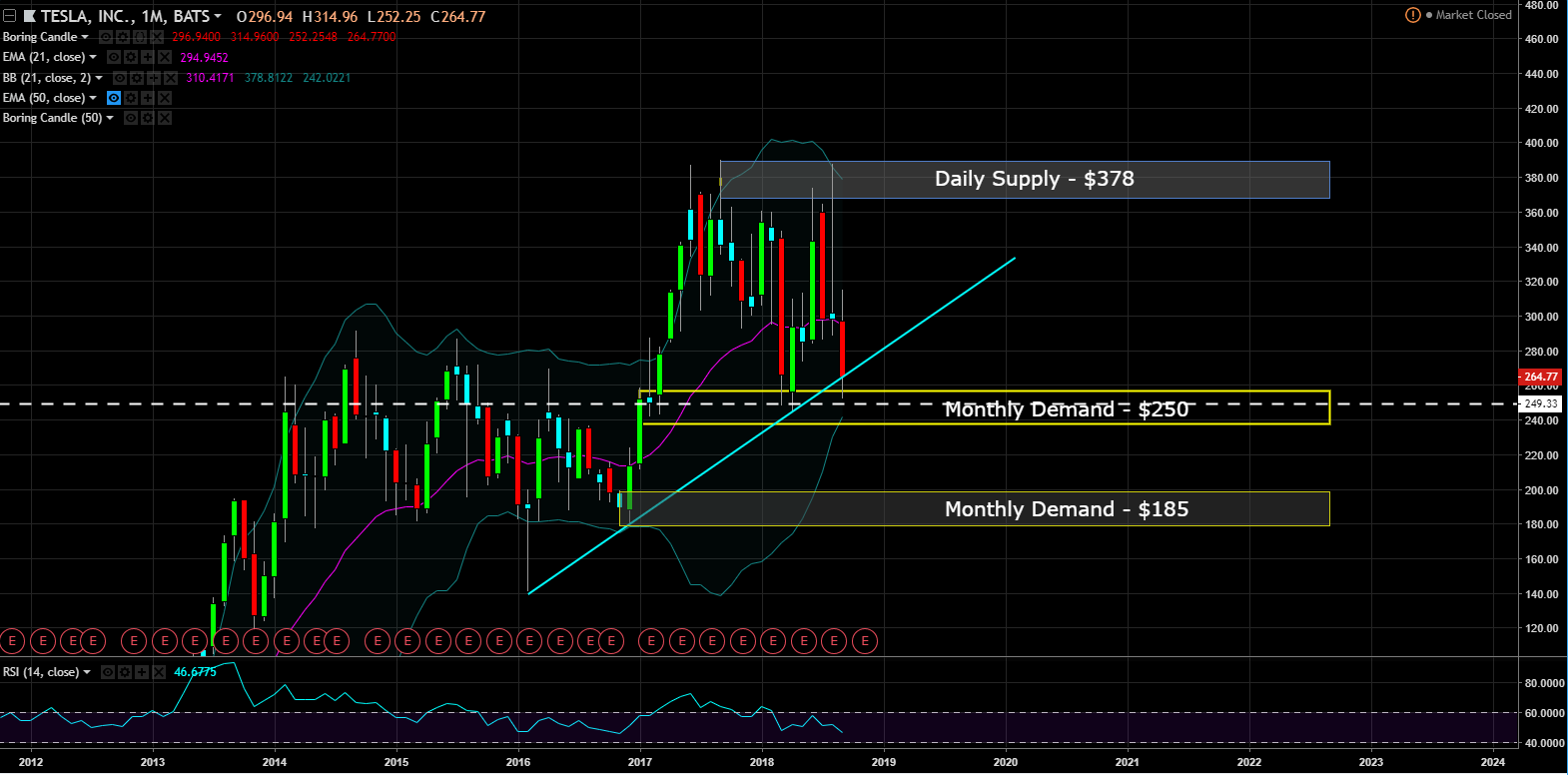The width and height of the screenshot is (1568, 775).
Task: Click the 120.00 price scale label
Action: coord(1542,628)
